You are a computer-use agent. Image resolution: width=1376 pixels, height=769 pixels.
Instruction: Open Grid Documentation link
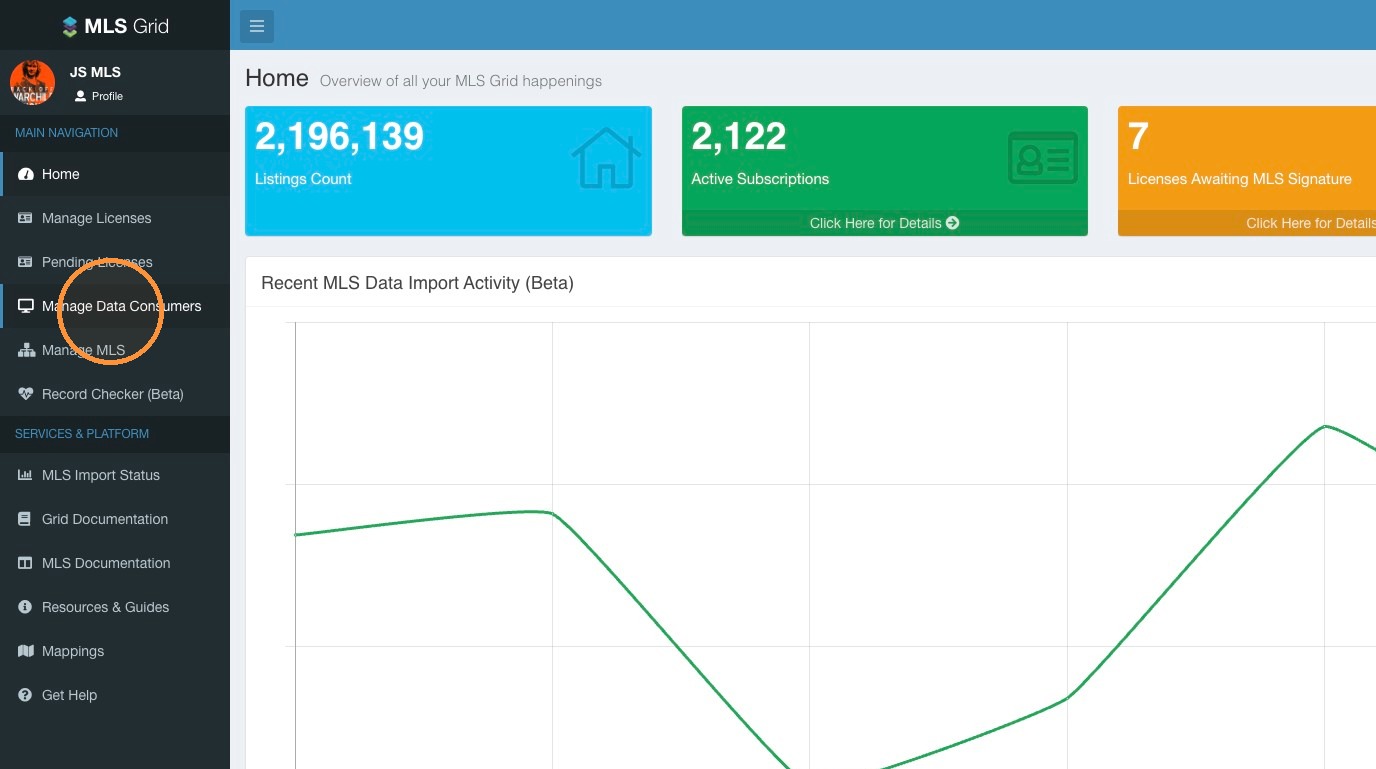(x=115, y=519)
